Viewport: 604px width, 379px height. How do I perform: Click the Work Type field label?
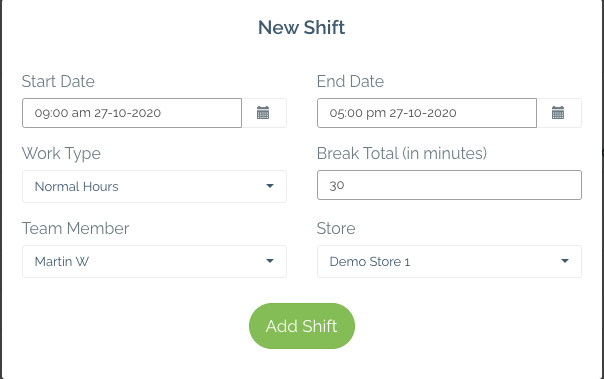(x=61, y=154)
